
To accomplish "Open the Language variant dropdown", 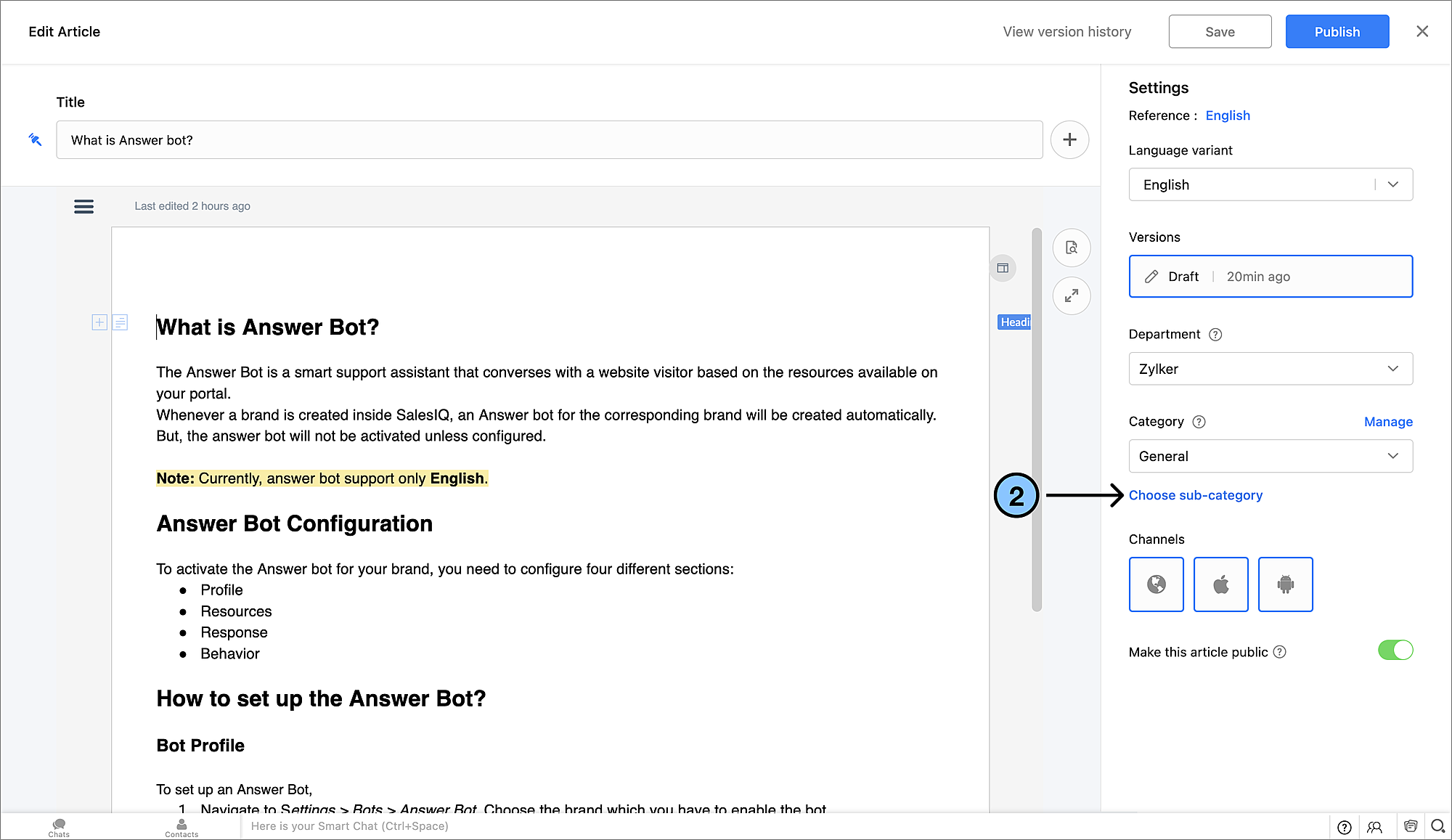I will tap(1270, 184).
